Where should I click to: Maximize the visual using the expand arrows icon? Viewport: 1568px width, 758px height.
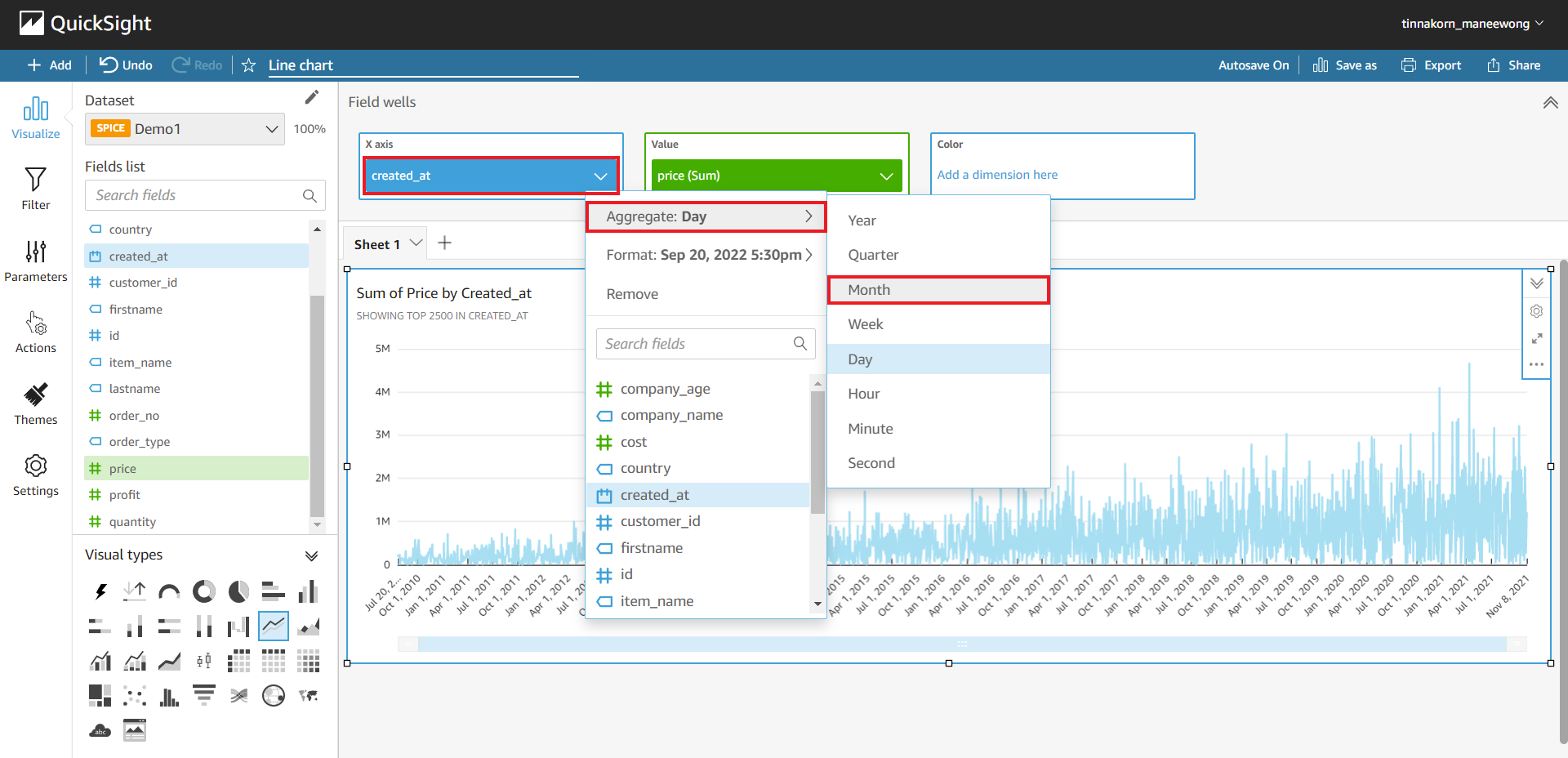[x=1537, y=337]
